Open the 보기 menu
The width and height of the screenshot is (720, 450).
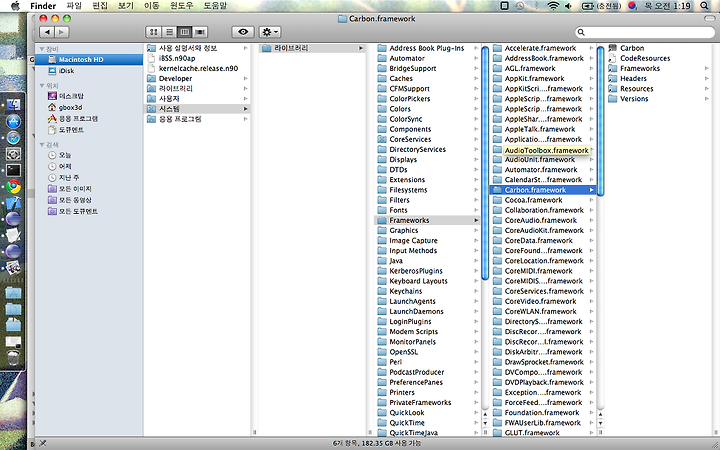126,6
